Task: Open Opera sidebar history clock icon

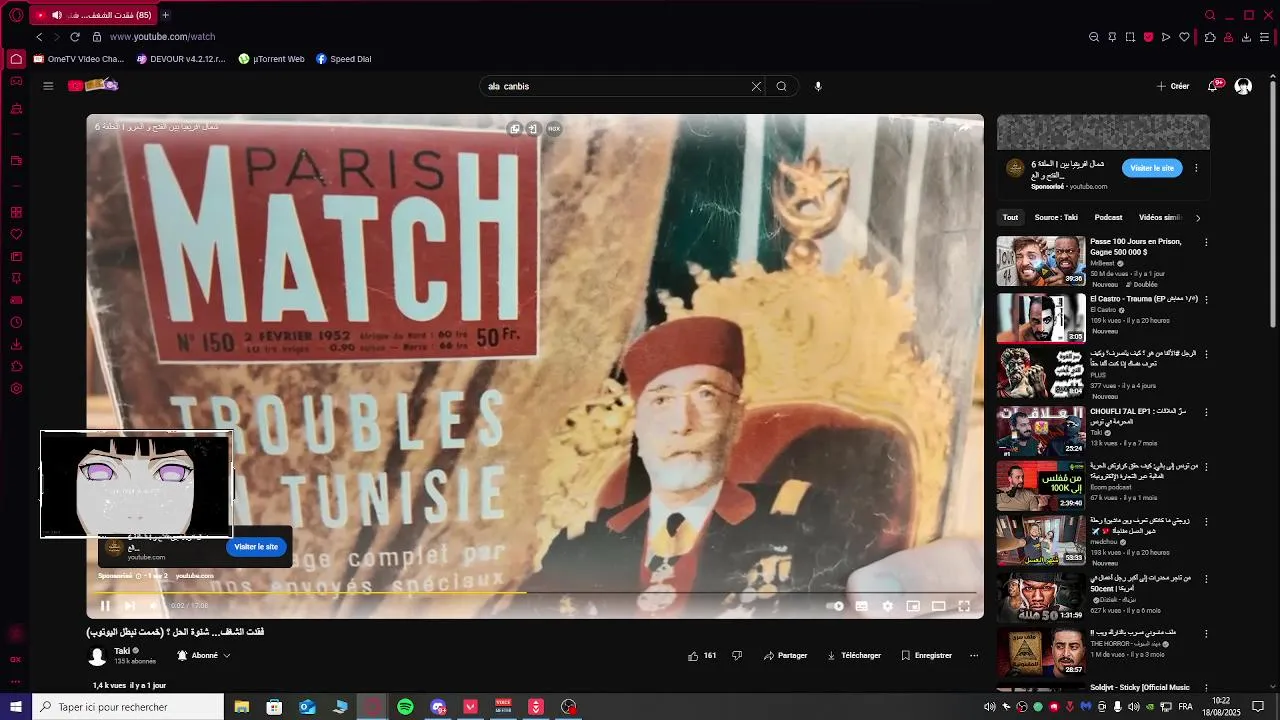Action: pos(16,322)
